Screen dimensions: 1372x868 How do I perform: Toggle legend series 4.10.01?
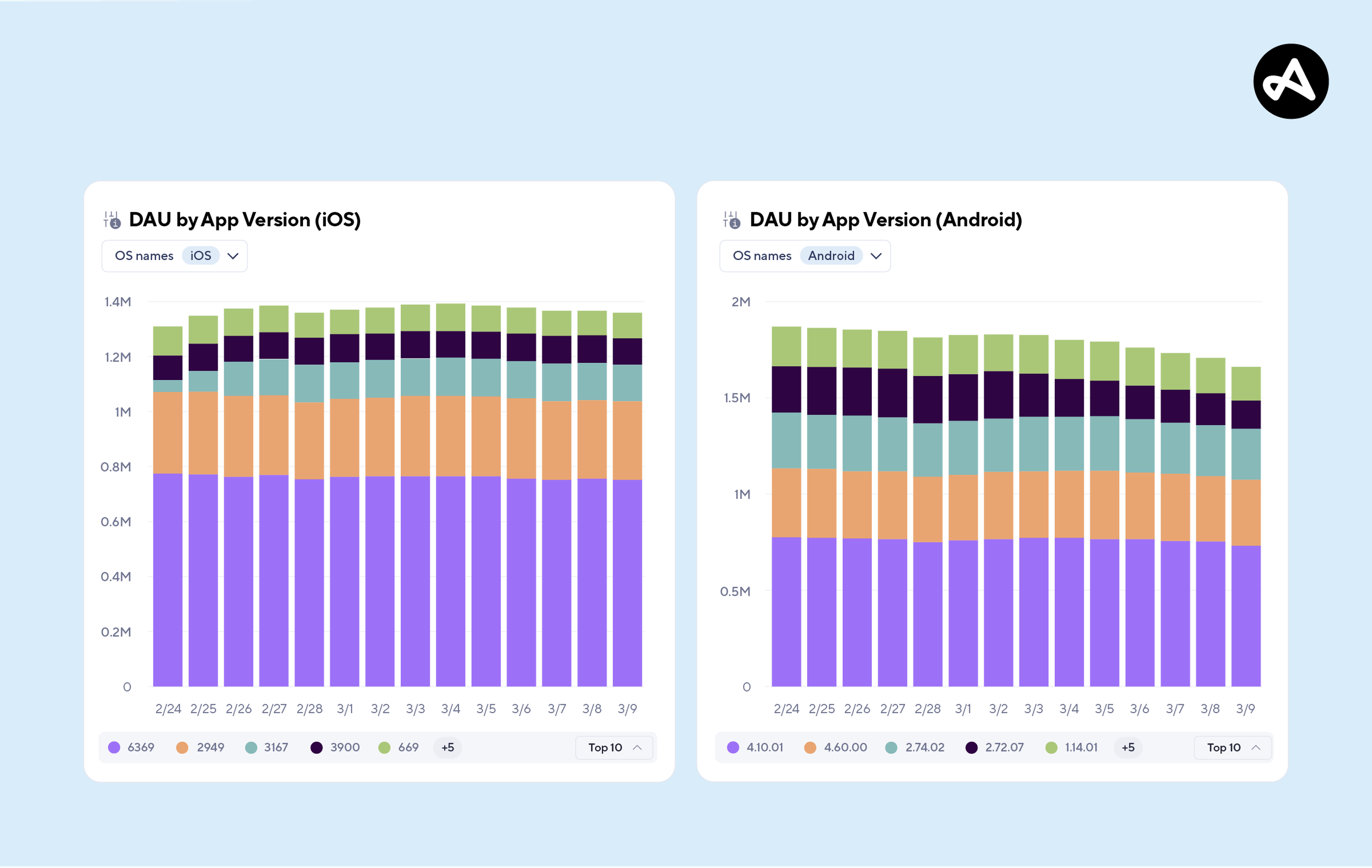(755, 747)
